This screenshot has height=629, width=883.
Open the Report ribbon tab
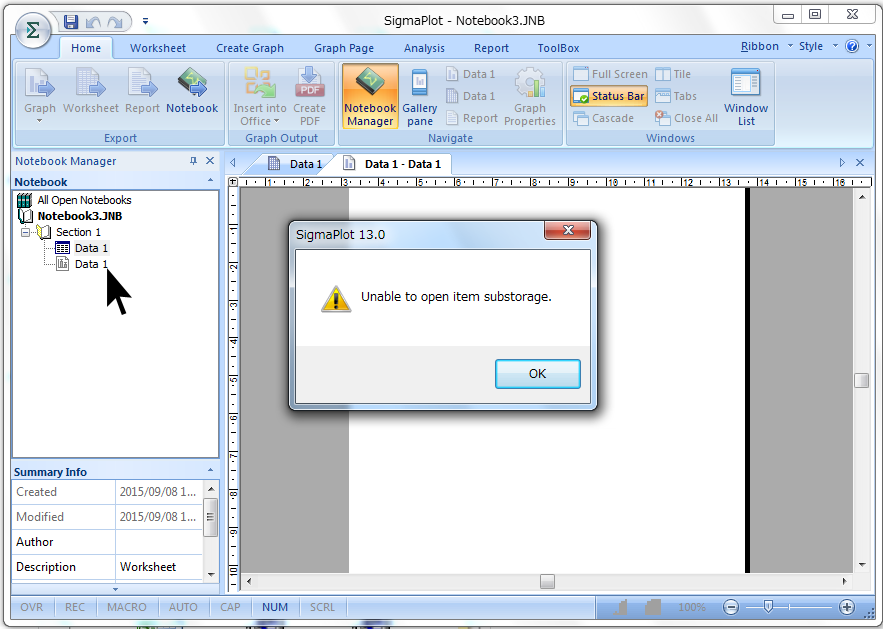pos(491,48)
